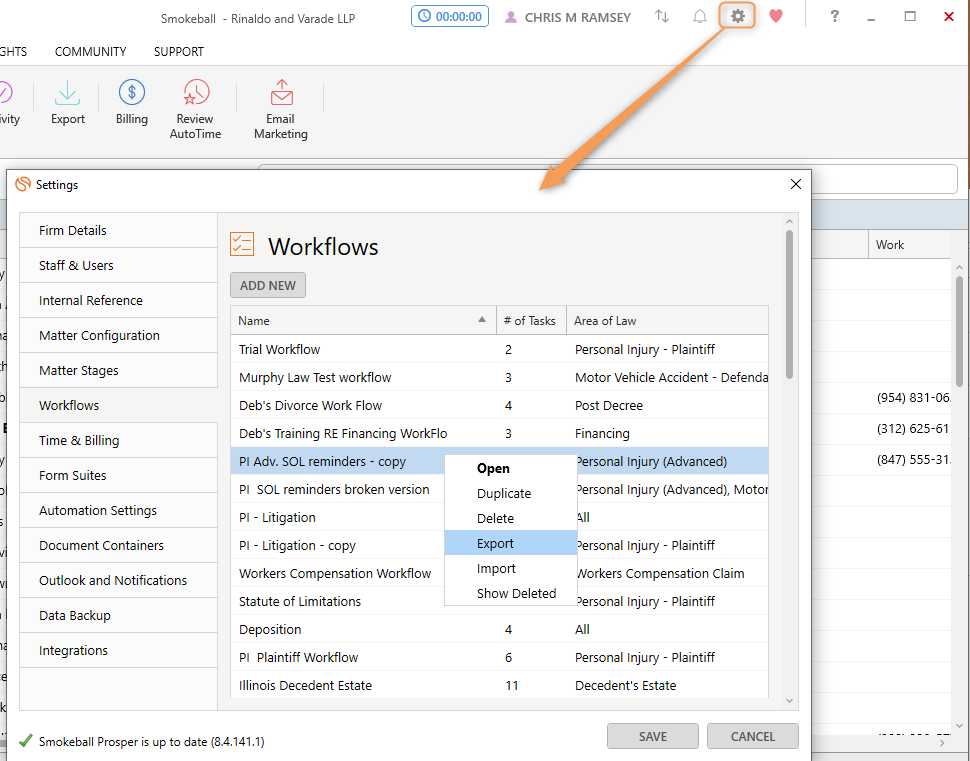
Task: Open the Settings gear icon
Action: pos(737,16)
